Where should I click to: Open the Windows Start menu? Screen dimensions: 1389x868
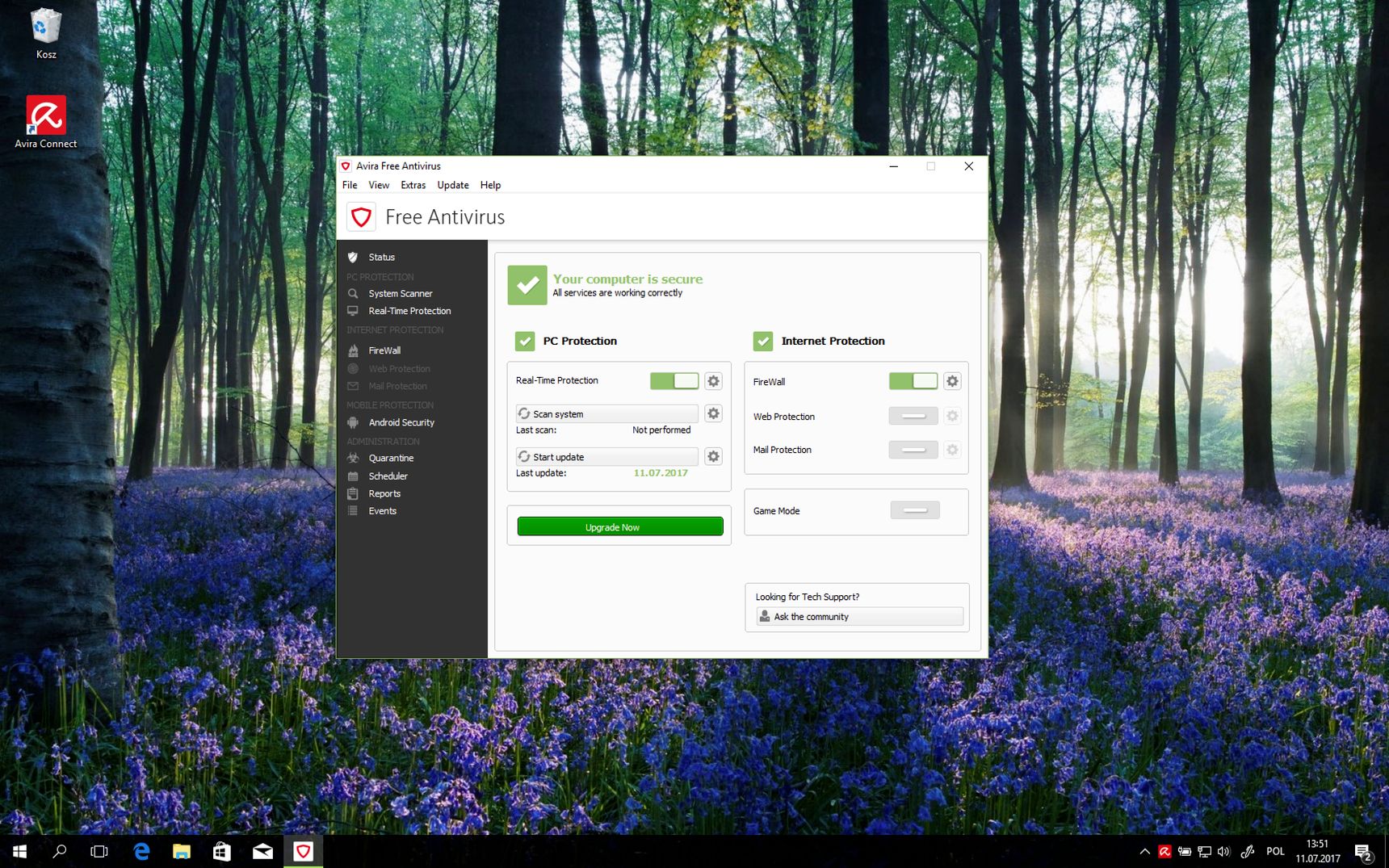pyautogui.click(x=19, y=852)
